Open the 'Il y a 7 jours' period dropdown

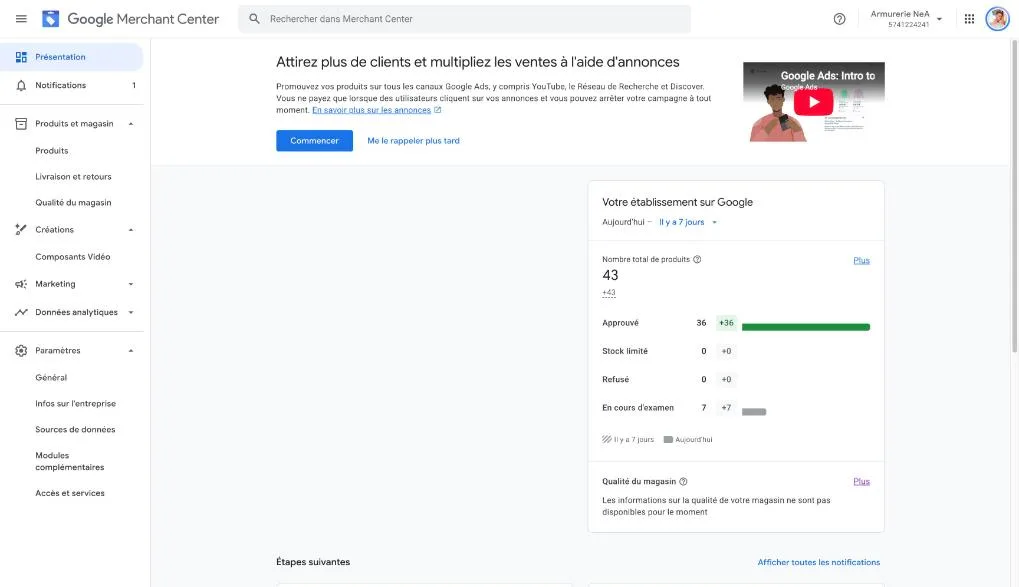[688, 222]
